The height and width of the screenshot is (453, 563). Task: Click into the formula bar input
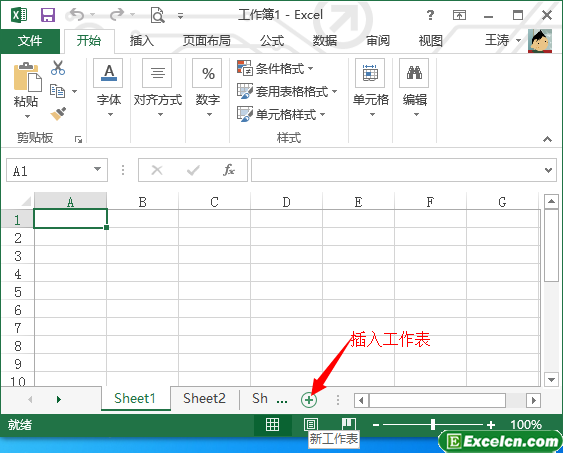pos(397,170)
